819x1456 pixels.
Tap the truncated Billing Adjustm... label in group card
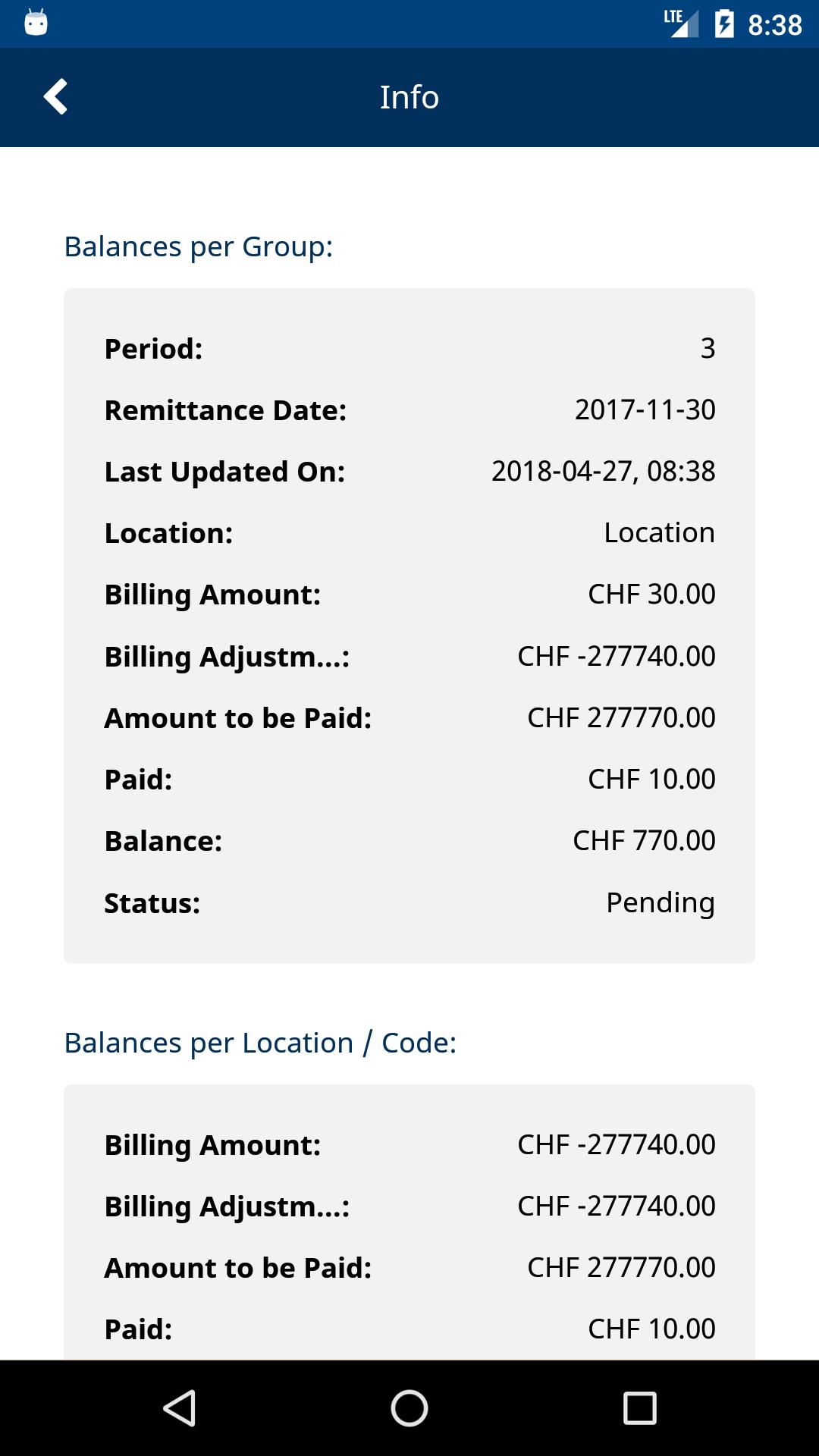(227, 657)
